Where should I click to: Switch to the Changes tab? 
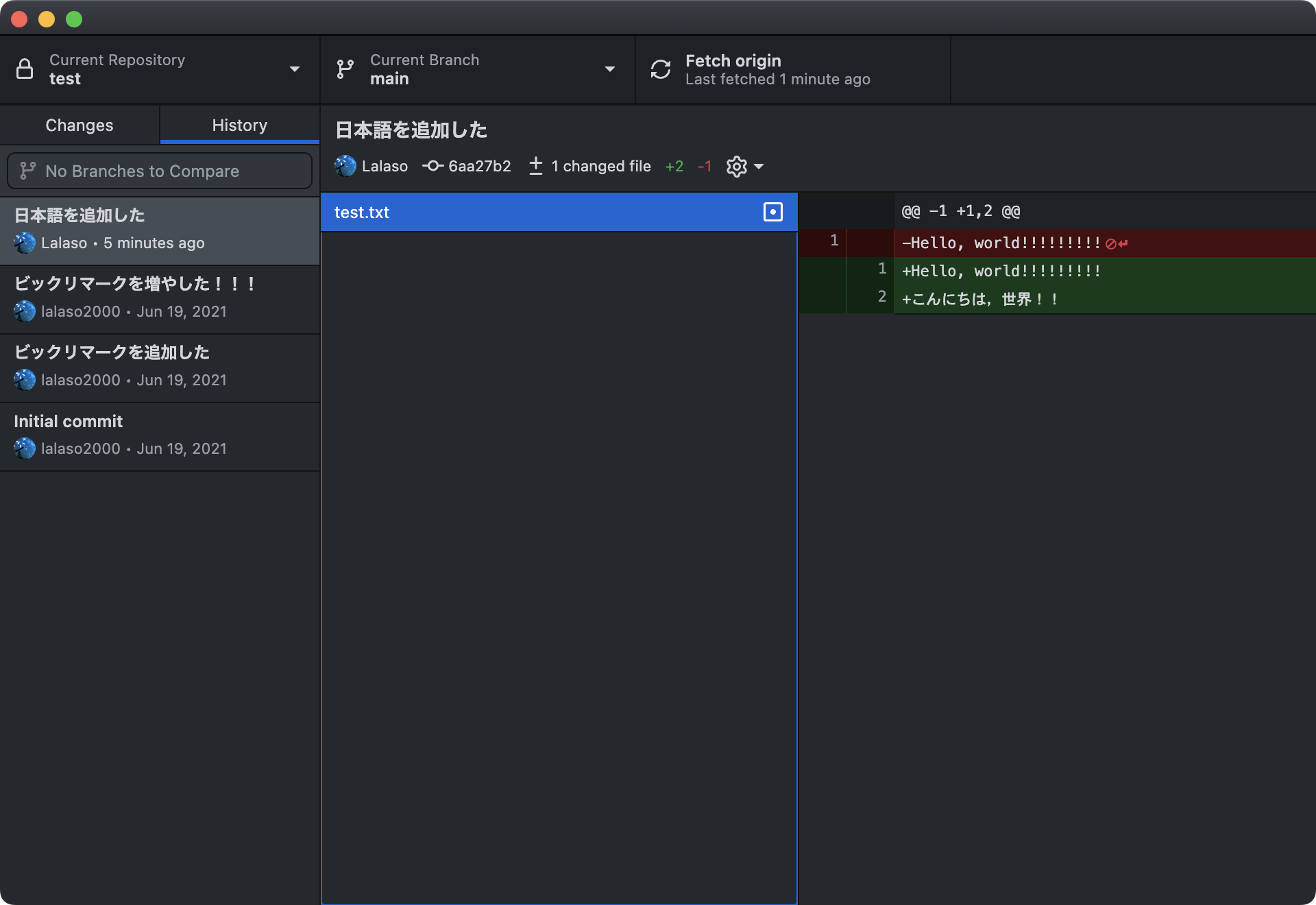(x=80, y=125)
